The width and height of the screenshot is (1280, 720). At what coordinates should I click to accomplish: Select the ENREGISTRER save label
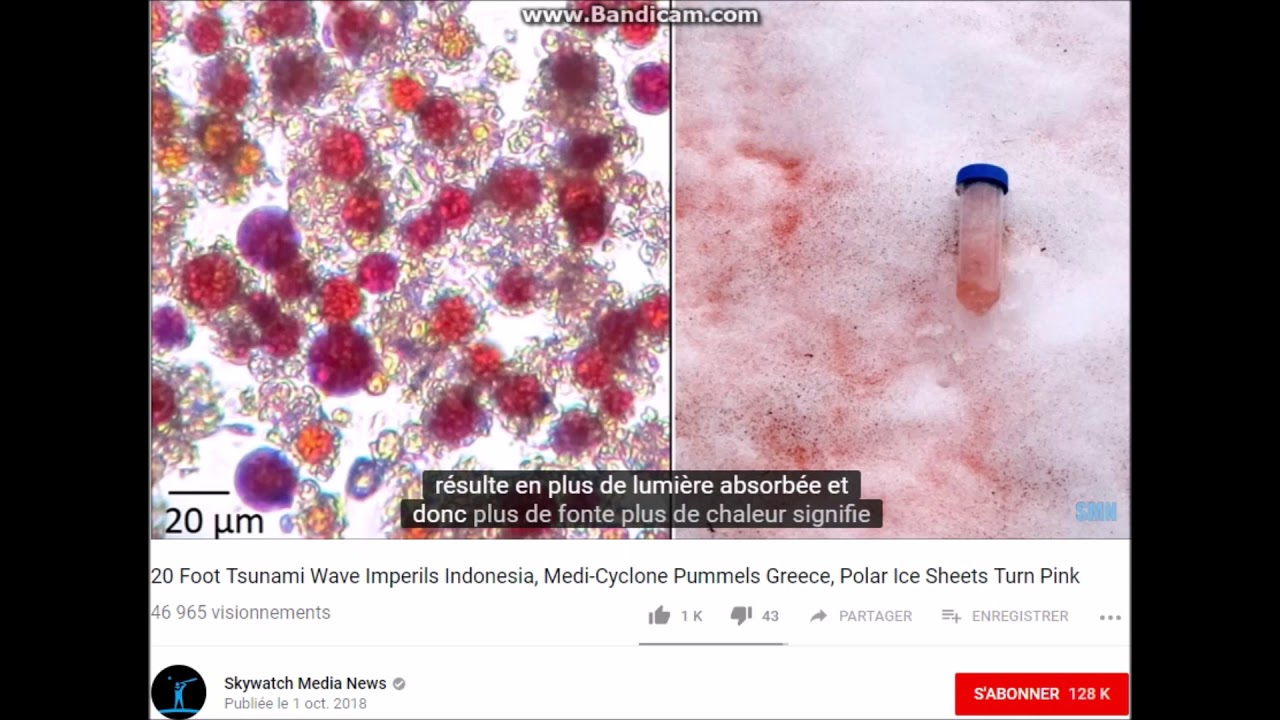(1020, 616)
